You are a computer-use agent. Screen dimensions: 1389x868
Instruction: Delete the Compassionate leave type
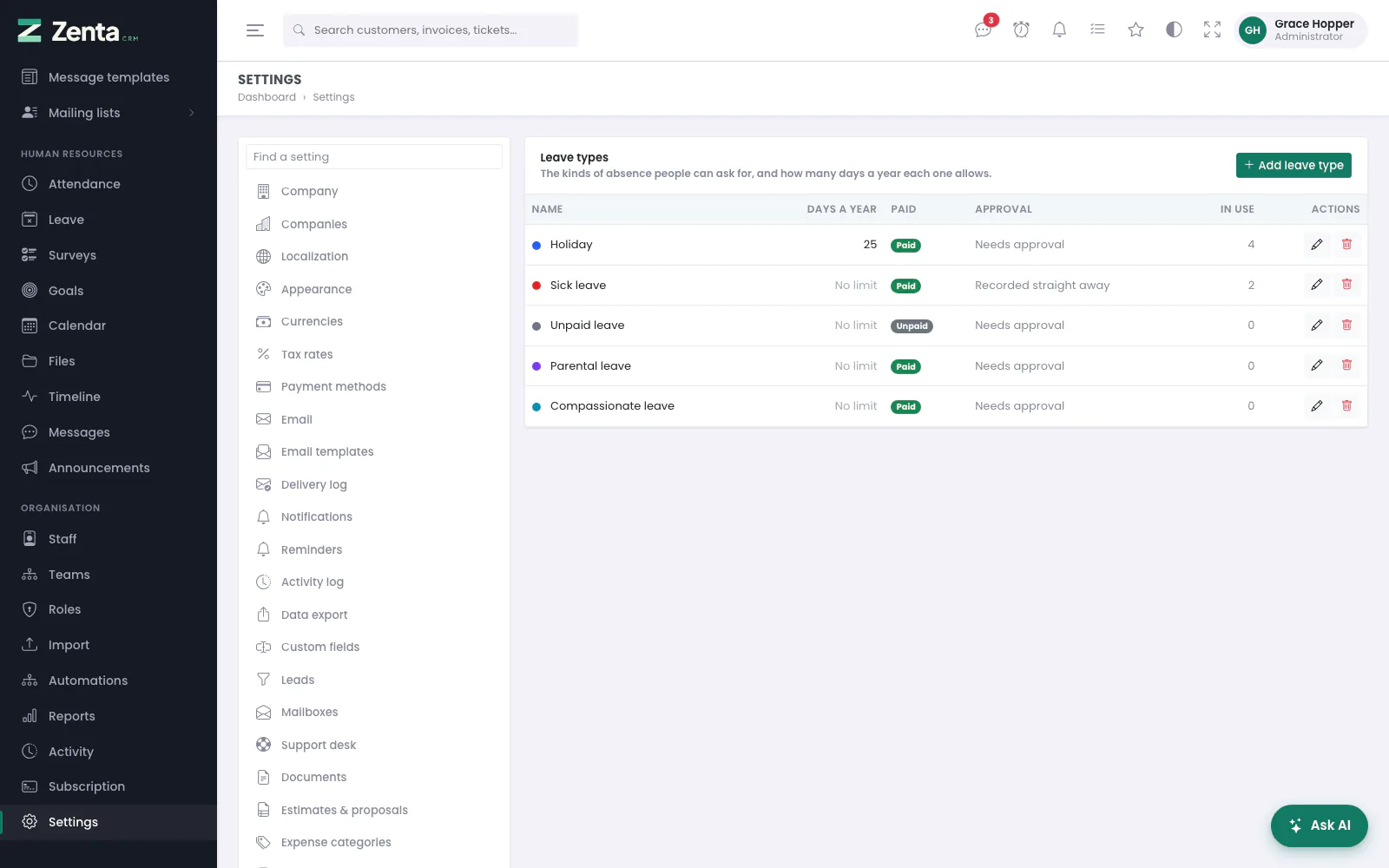point(1346,406)
